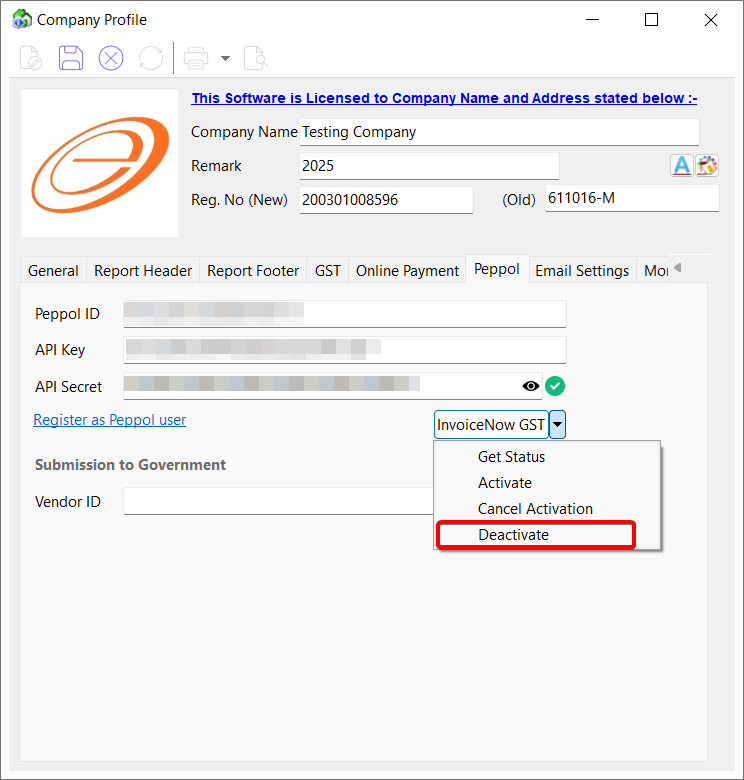The height and width of the screenshot is (780, 744).
Task: Click the Edit document toolbar icon
Action: point(31,58)
